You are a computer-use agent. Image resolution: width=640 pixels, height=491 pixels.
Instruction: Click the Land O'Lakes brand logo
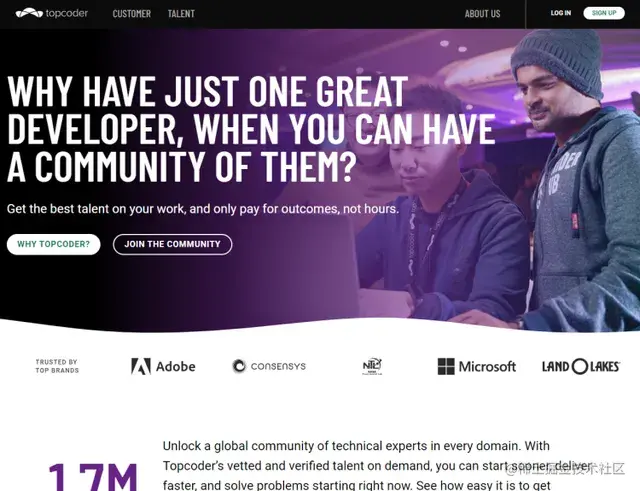581,367
